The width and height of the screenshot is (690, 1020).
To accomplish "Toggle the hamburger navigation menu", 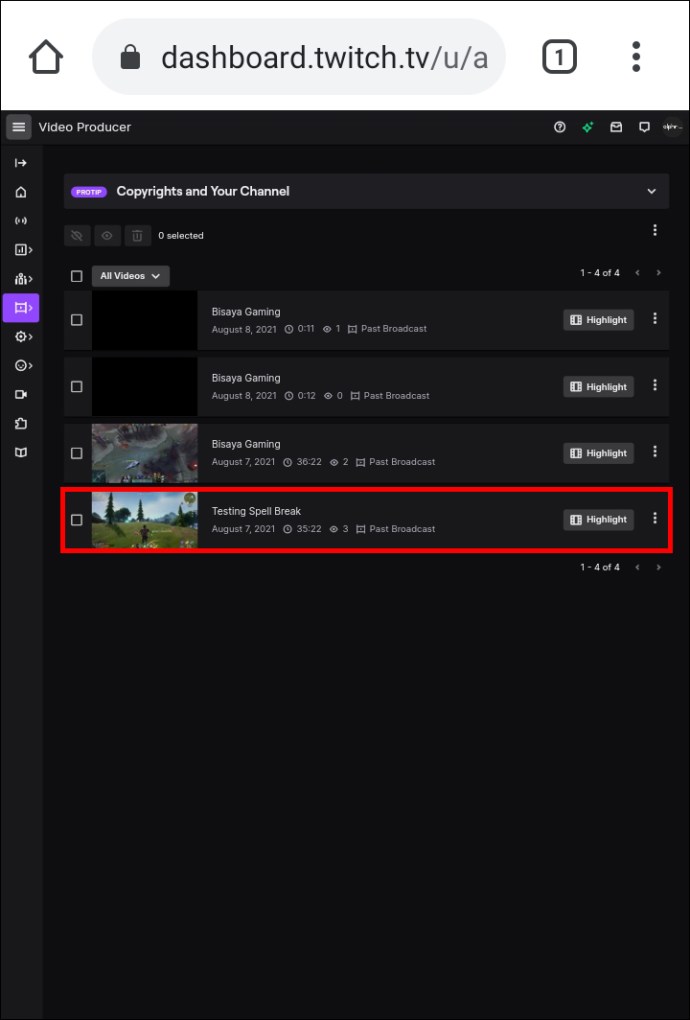I will [19, 127].
